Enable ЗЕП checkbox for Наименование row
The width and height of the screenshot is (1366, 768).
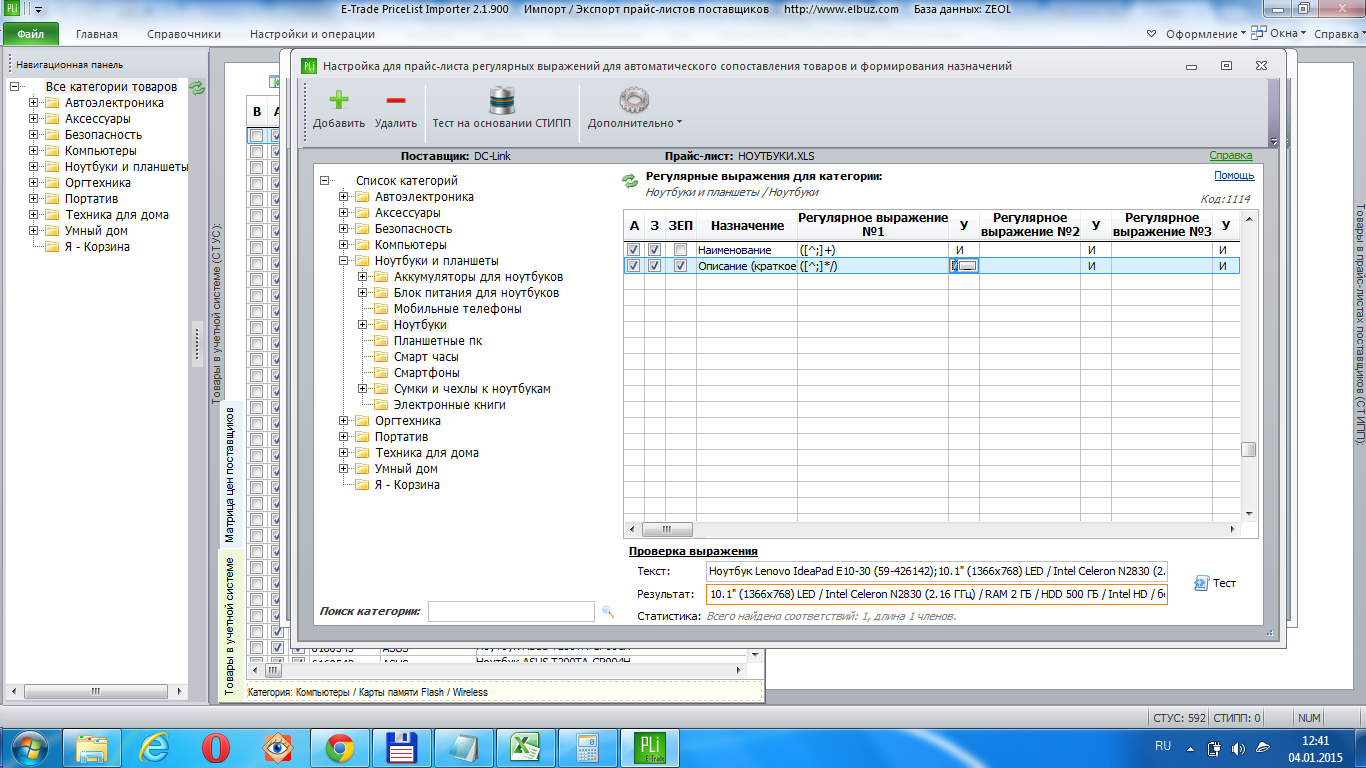680,250
